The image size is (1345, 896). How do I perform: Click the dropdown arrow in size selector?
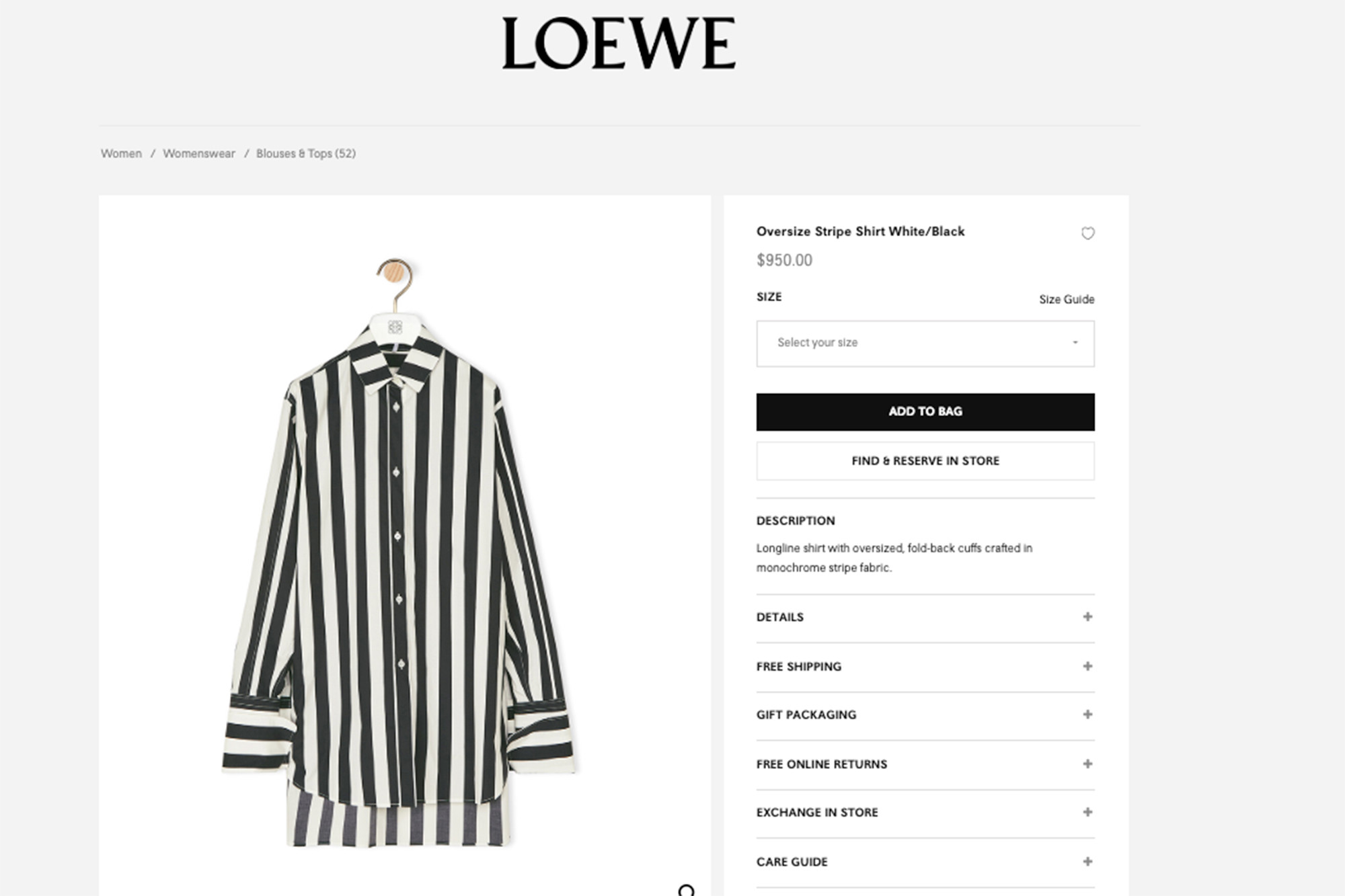pos(1075,343)
